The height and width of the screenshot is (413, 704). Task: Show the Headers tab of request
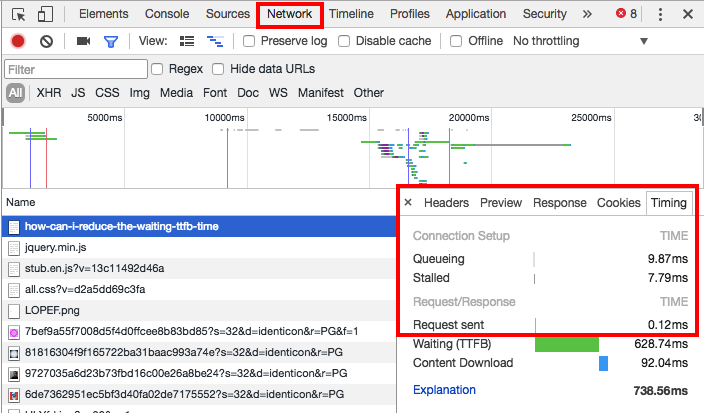[446, 203]
